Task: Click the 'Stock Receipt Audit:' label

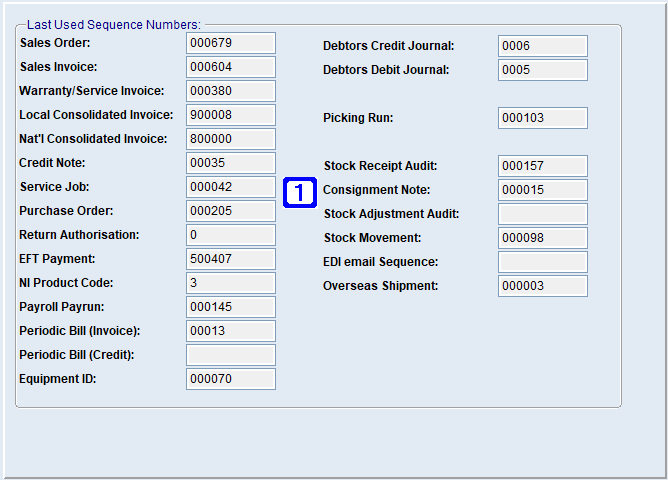Action: pyautogui.click(x=380, y=166)
